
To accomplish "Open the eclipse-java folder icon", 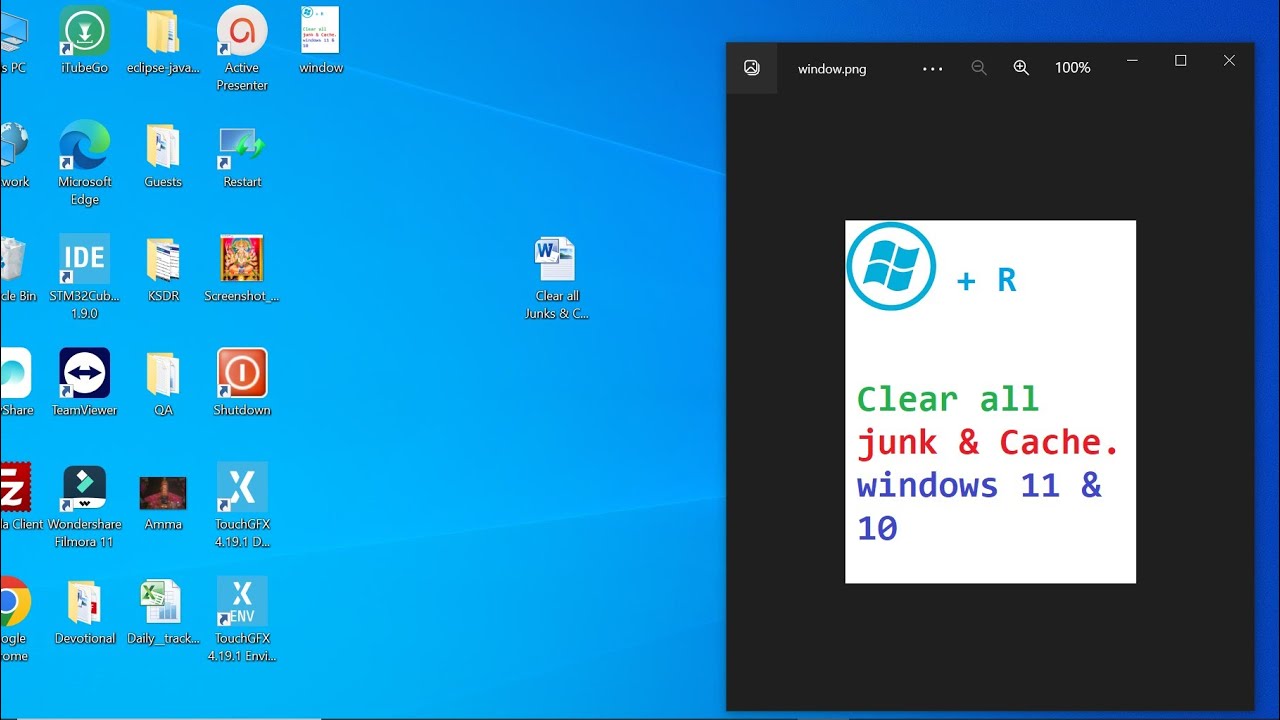I will pyautogui.click(x=163, y=40).
